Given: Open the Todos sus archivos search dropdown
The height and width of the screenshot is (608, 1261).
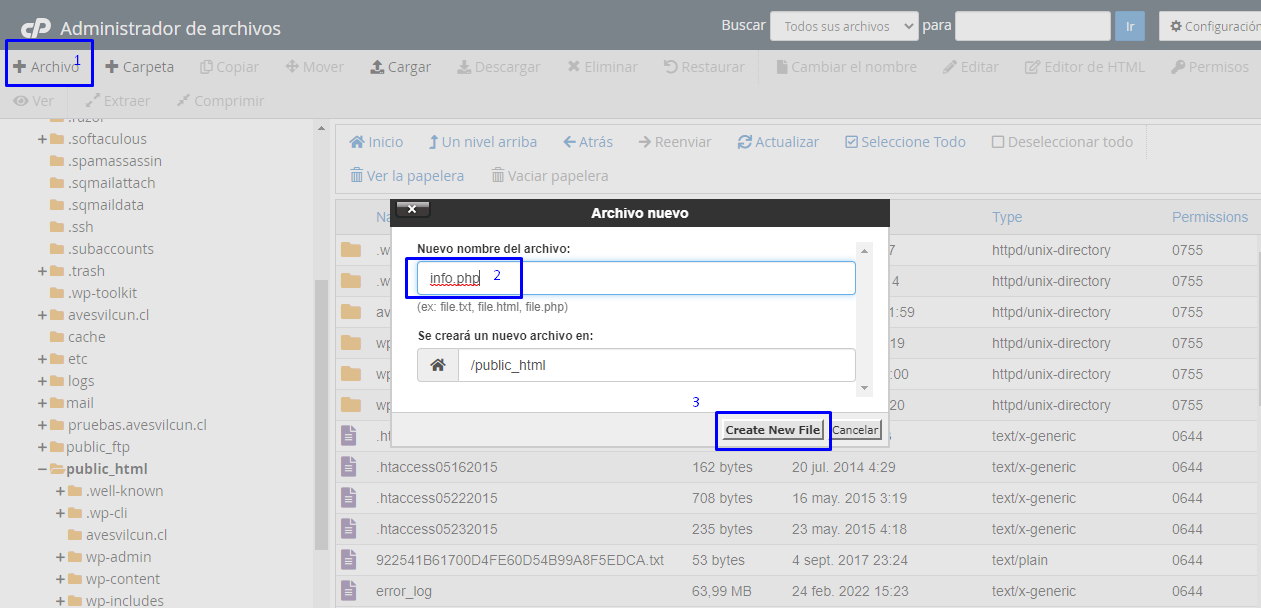Looking at the screenshot, I should point(843,25).
